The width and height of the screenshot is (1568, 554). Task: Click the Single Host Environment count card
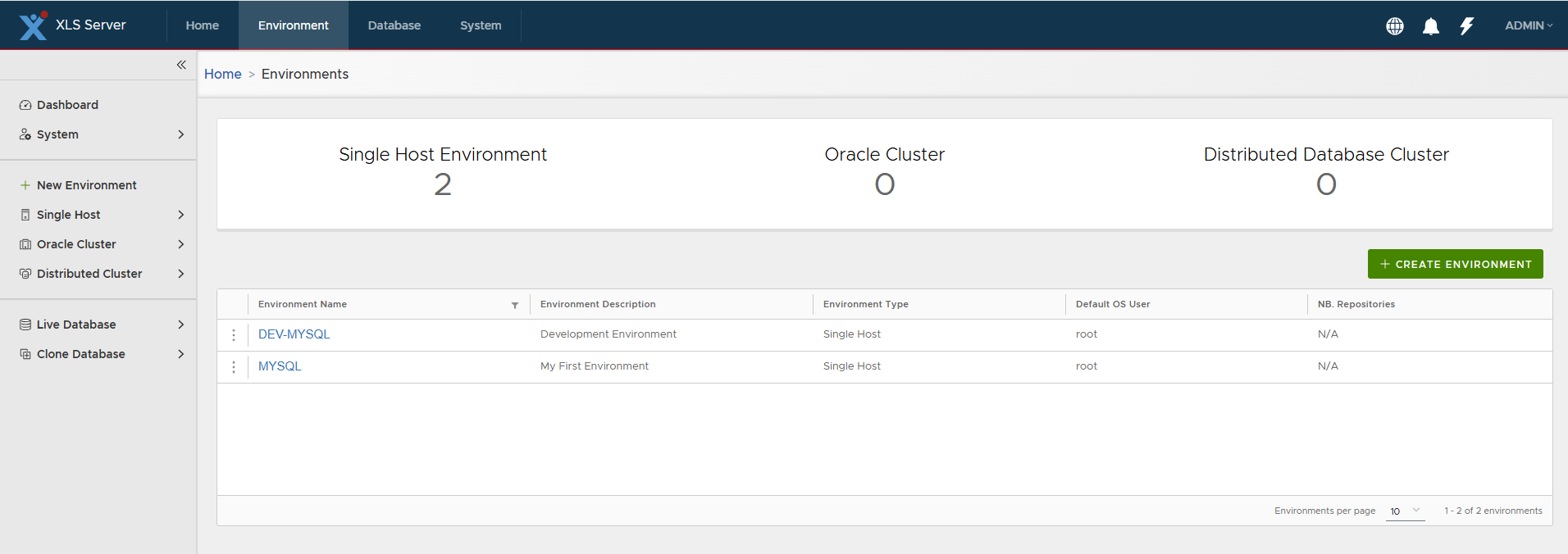(443, 172)
